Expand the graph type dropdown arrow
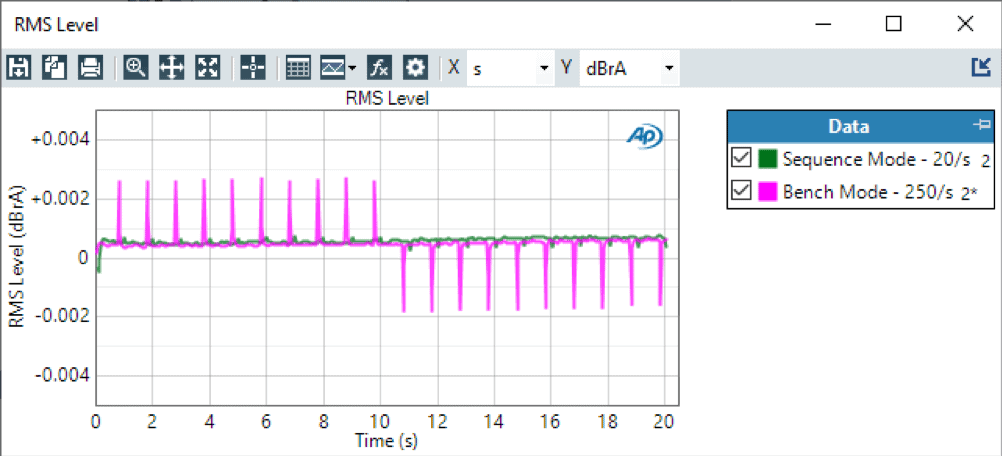Viewport: 1002px width, 456px height. [352, 68]
